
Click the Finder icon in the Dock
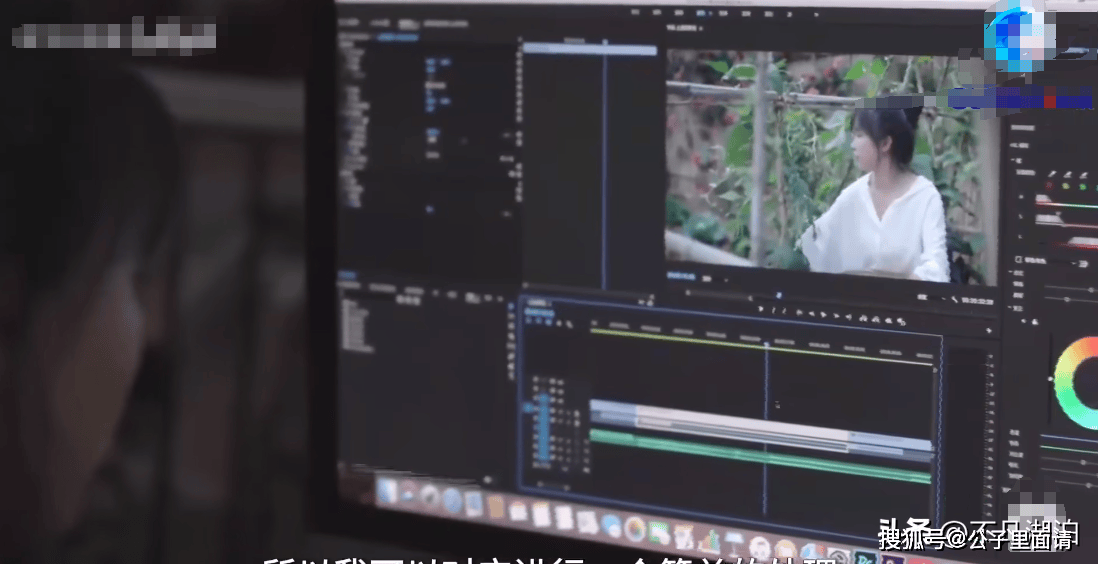[x=386, y=490]
